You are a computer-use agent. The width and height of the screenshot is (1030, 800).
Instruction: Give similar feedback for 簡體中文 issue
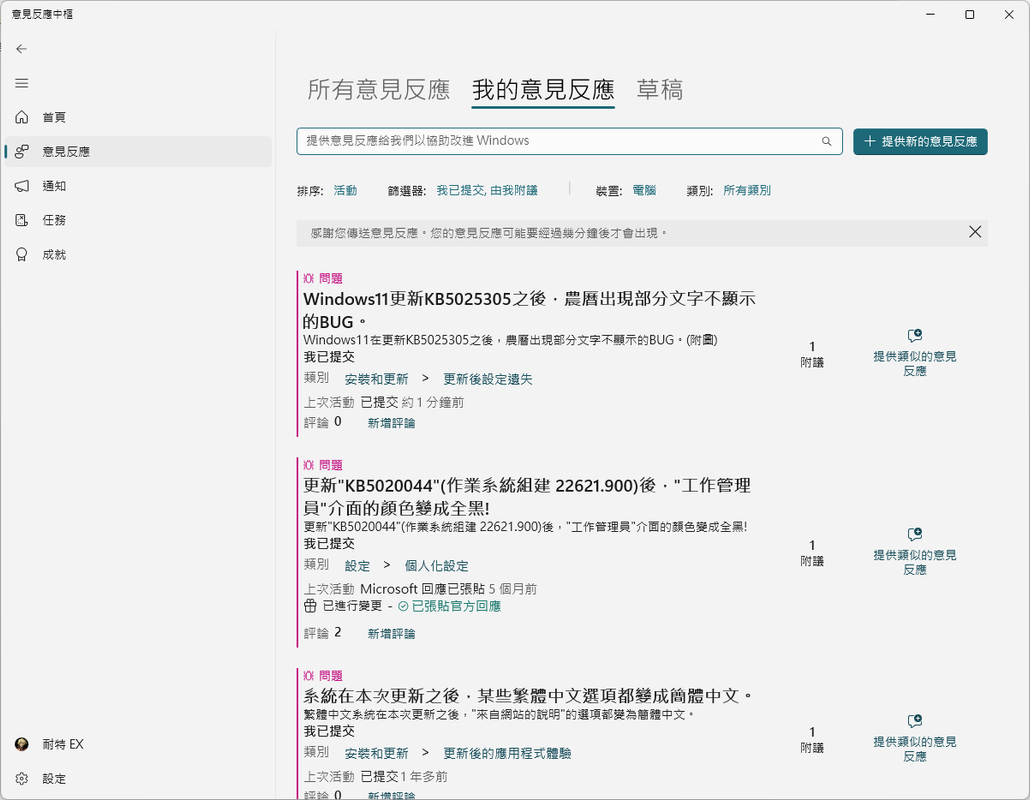(914, 738)
